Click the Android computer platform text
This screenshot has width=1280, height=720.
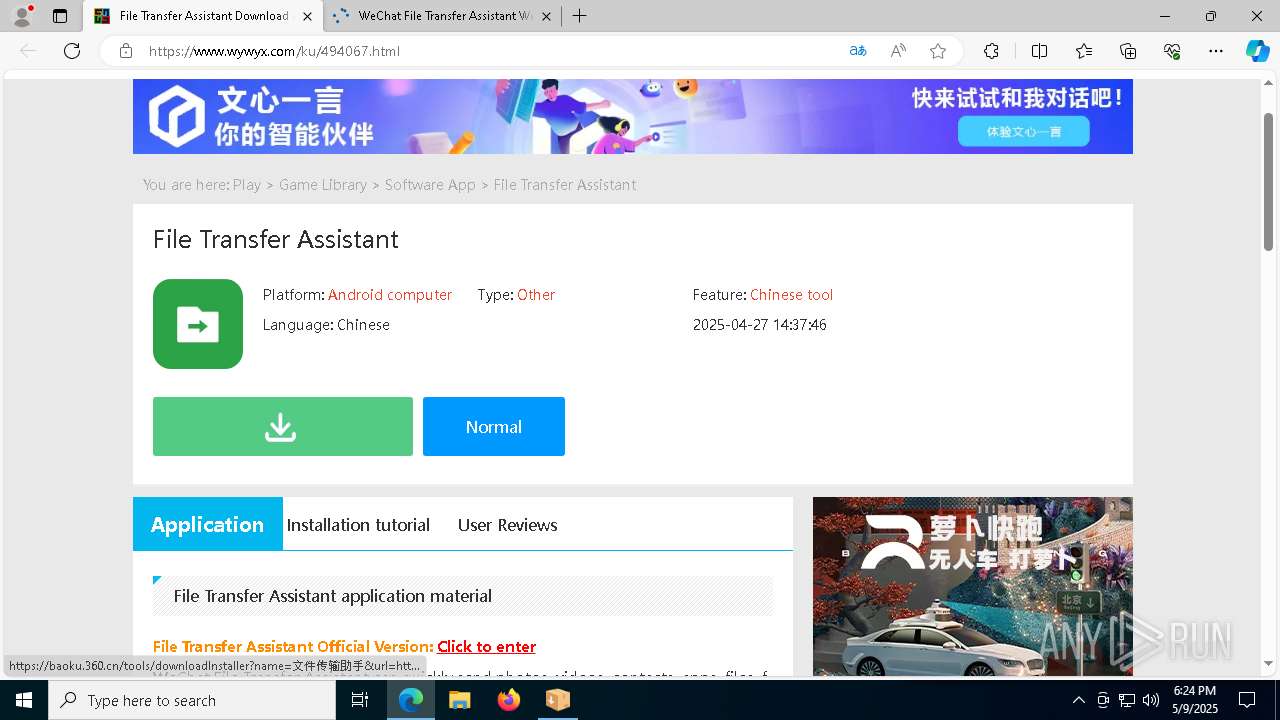click(x=390, y=295)
